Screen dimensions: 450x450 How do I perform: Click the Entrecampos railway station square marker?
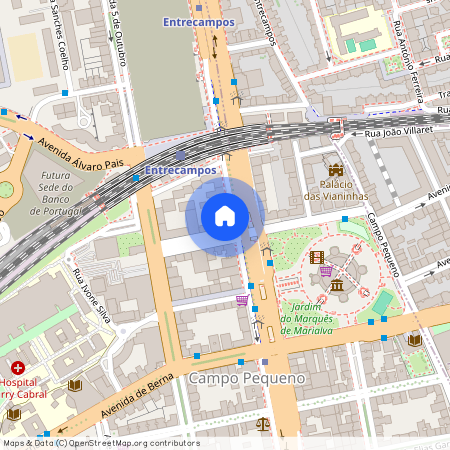pyautogui.click(x=180, y=155)
